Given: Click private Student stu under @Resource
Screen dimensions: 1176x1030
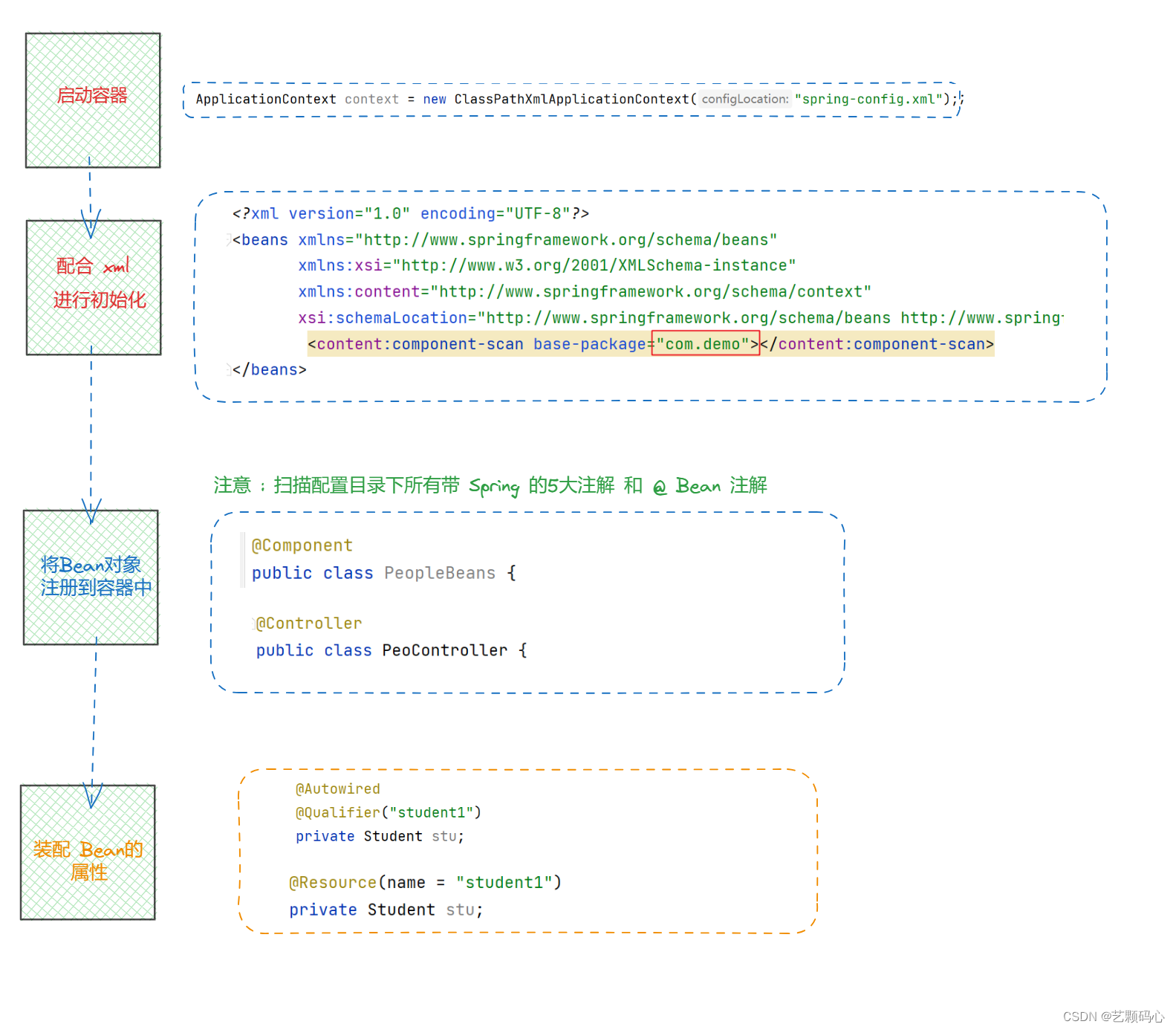Looking at the screenshot, I should pyautogui.click(x=386, y=910).
